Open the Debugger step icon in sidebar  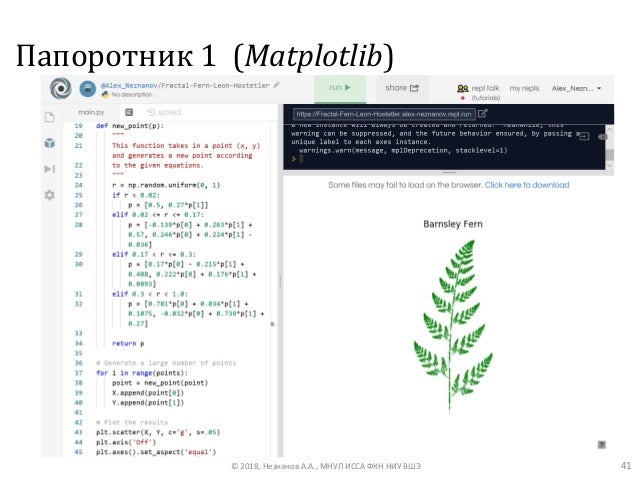(x=50, y=169)
